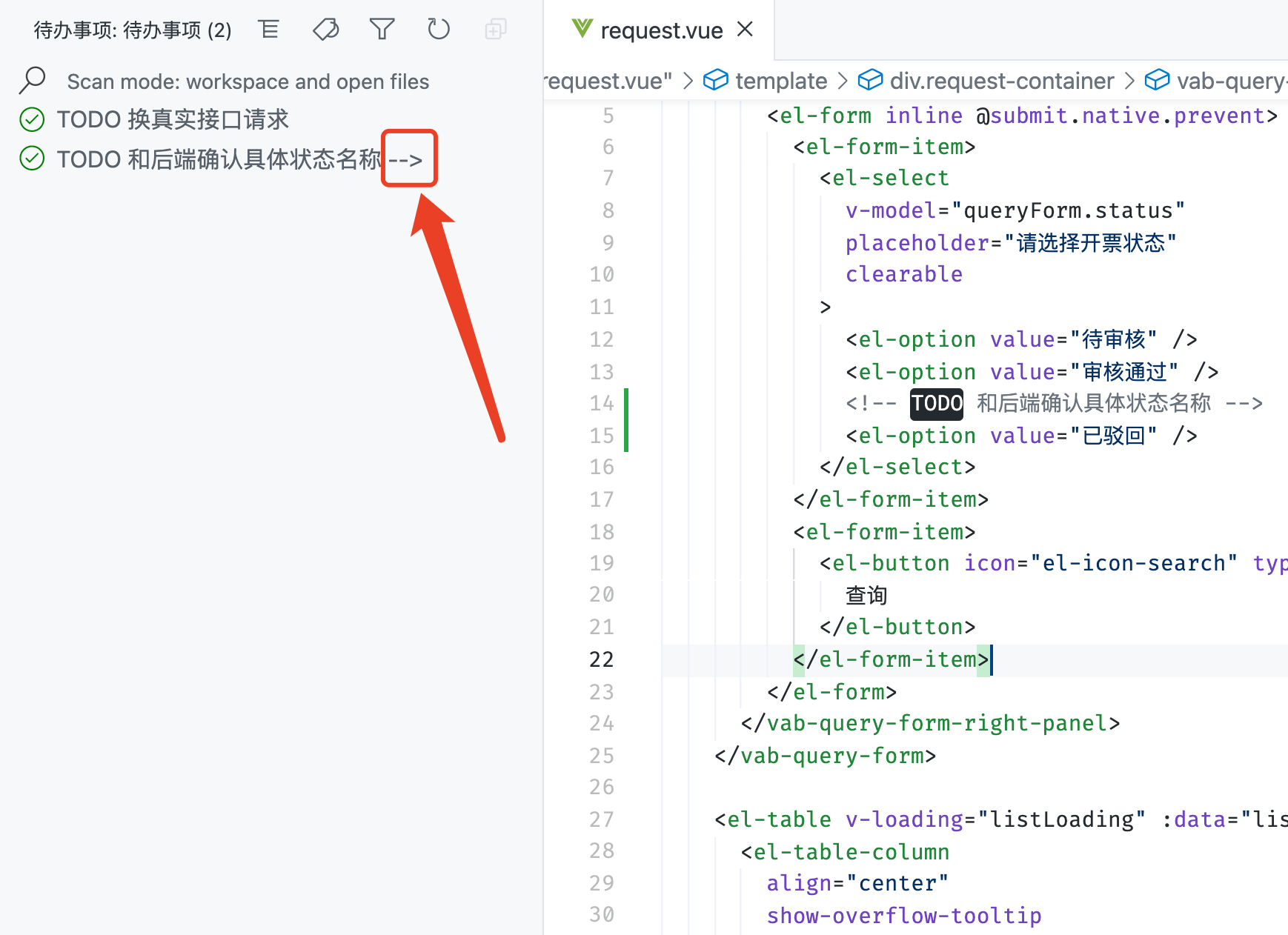
Task: Select Scan mode: workspace and open files row
Action: (248, 81)
